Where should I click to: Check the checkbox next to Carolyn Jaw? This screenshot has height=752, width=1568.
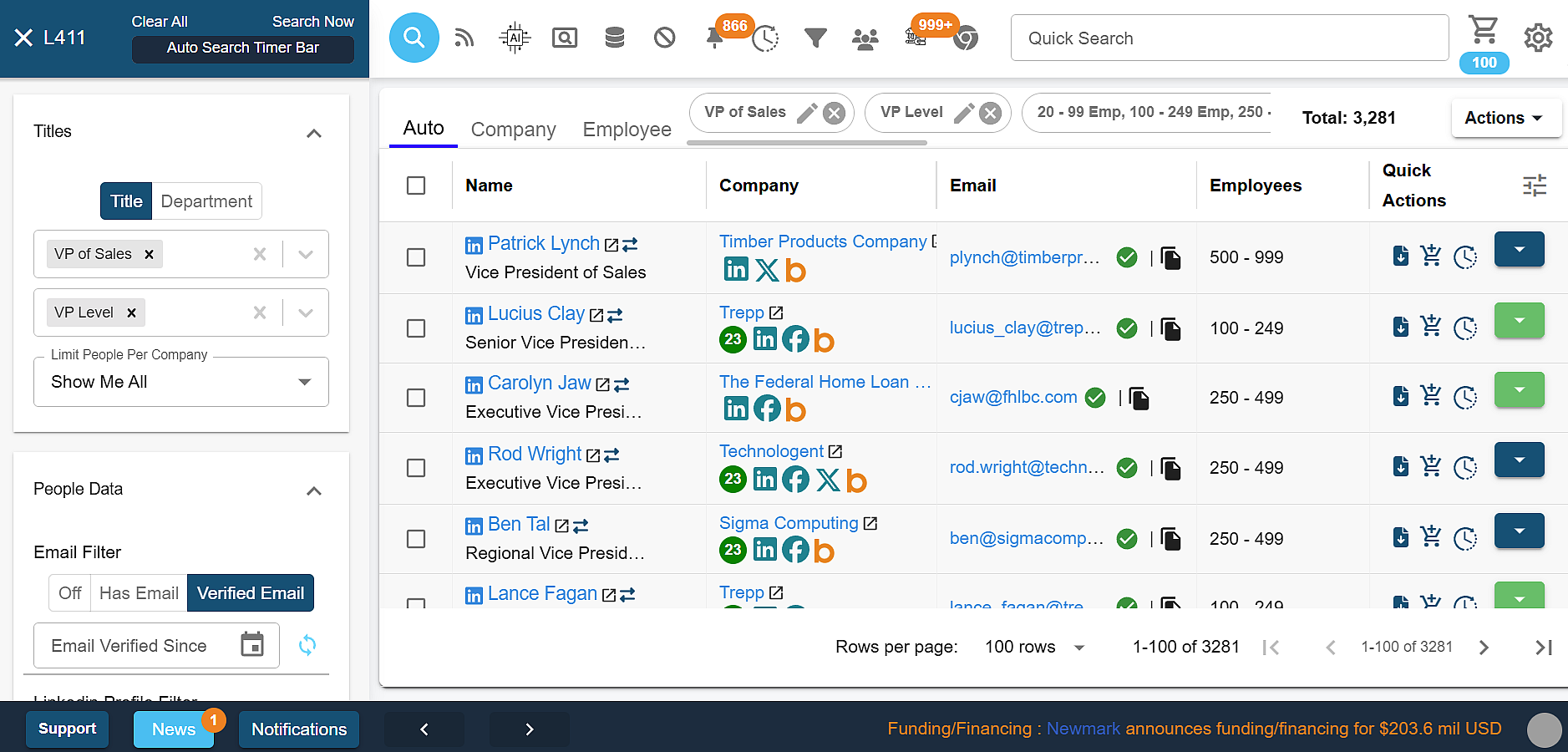[x=416, y=399]
